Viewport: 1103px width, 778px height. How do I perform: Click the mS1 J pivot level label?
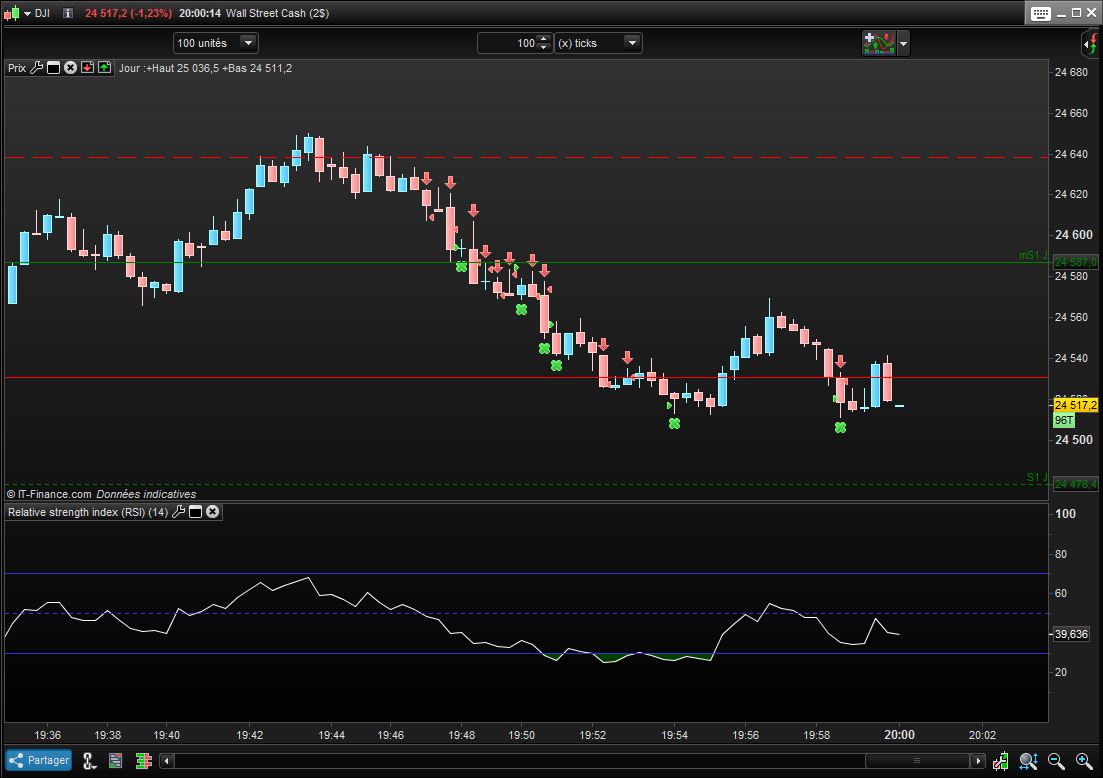(x=1033, y=255)
